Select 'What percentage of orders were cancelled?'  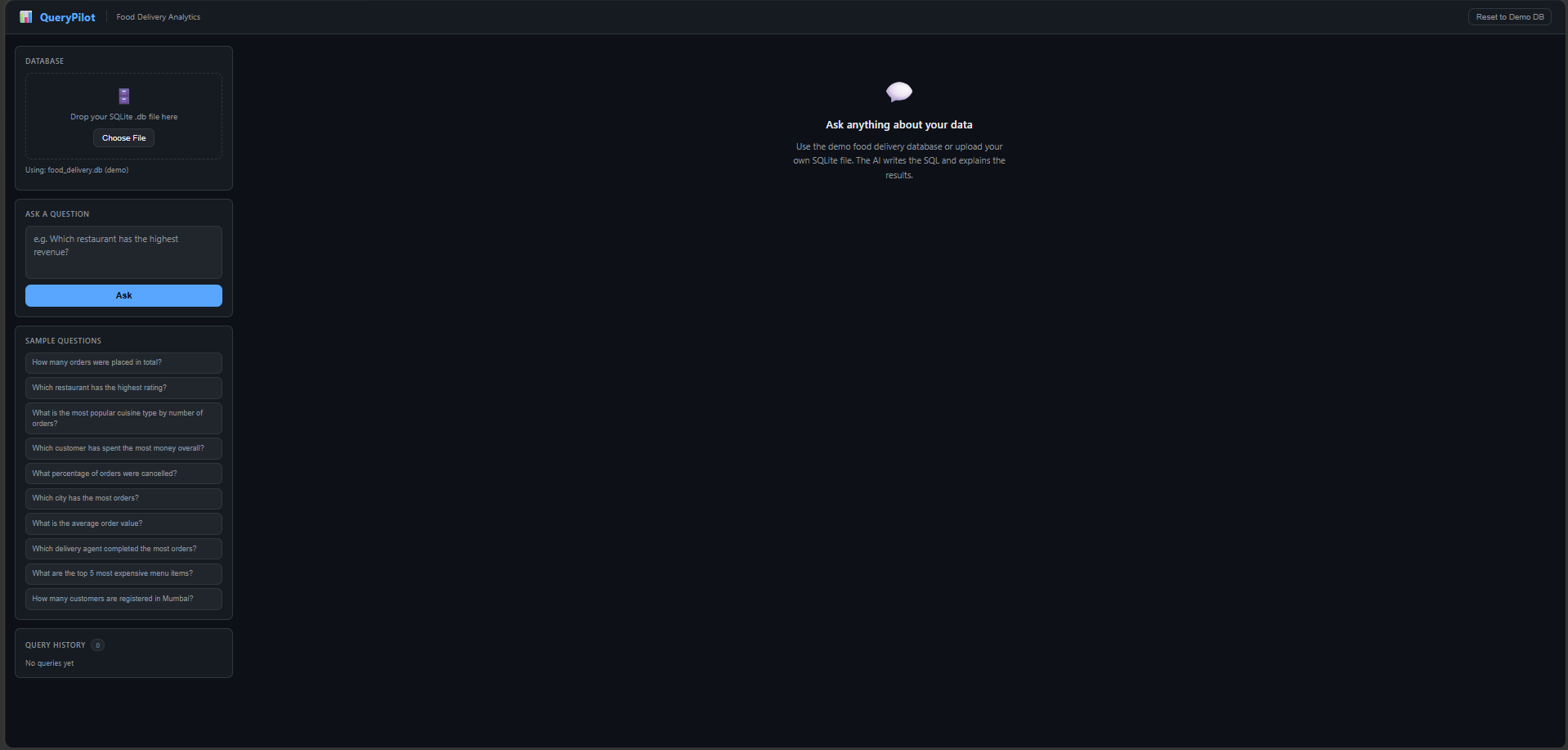123,474
